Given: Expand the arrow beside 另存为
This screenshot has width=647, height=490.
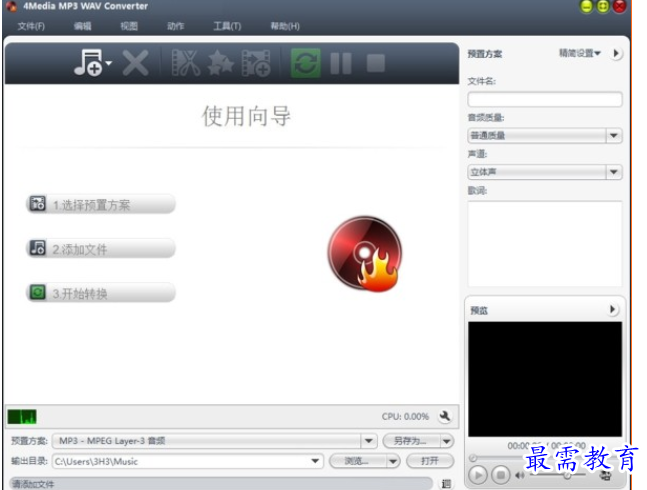Looking at the screenshot, I should (x=446, y=441).
